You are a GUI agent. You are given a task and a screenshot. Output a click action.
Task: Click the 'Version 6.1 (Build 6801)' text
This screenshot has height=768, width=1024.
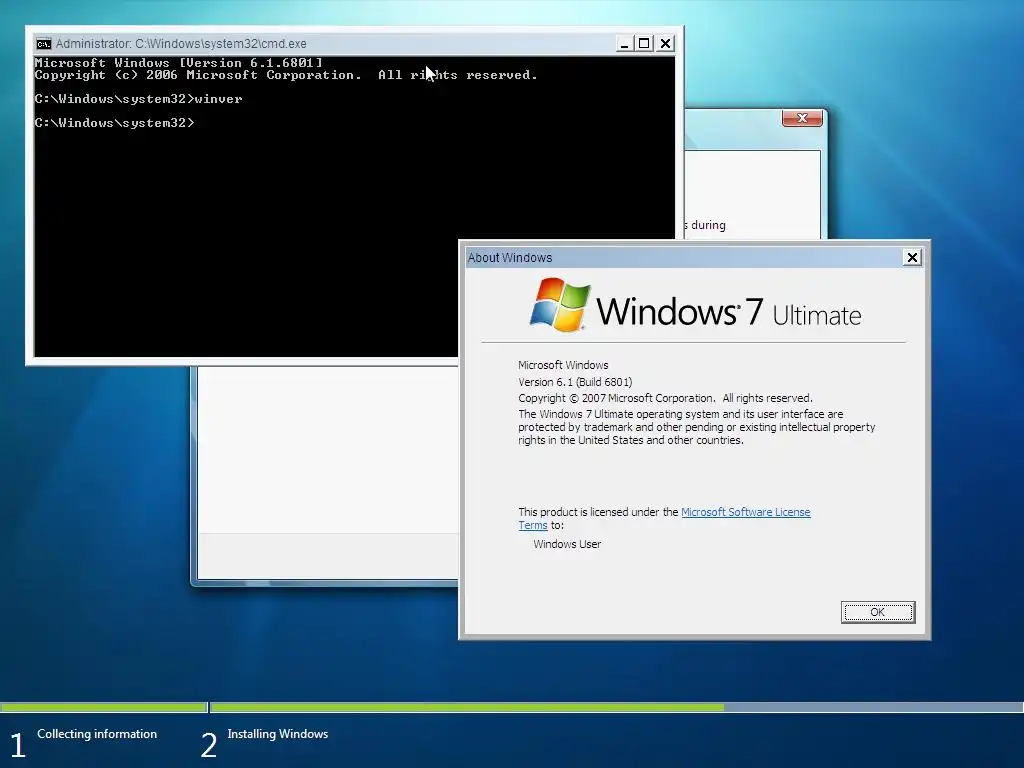575,382
